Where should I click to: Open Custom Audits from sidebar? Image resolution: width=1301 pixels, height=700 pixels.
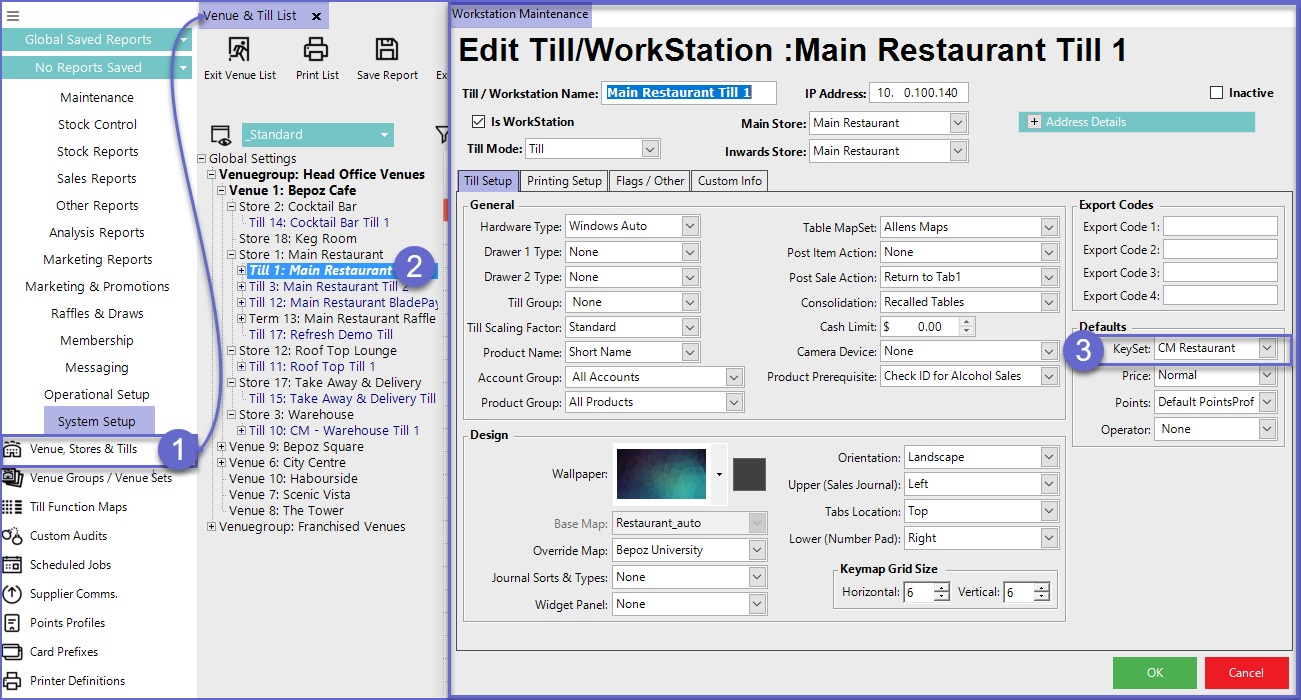click(x=68, y=536)
